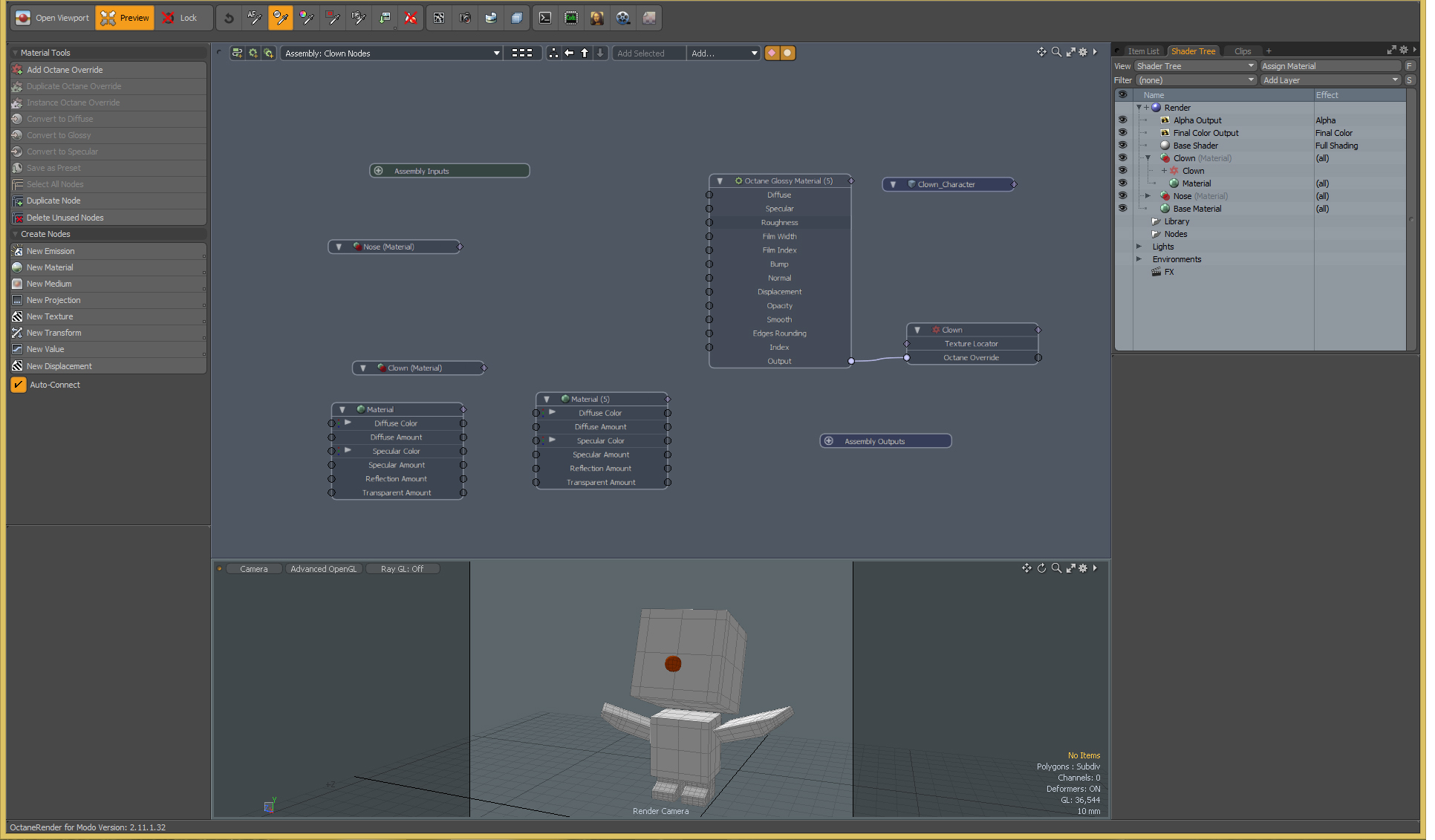Expand the Nose (Material) tree item
This screenshot has width=1435, height=840.
[1148, 196]
